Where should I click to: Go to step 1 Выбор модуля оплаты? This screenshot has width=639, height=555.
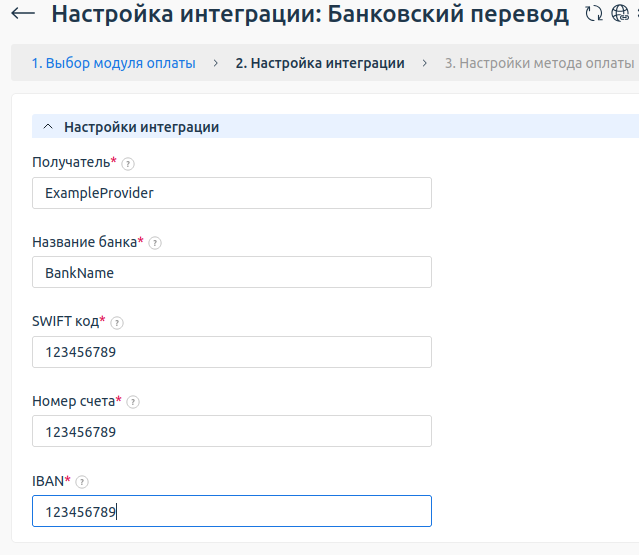pos(114,63)
